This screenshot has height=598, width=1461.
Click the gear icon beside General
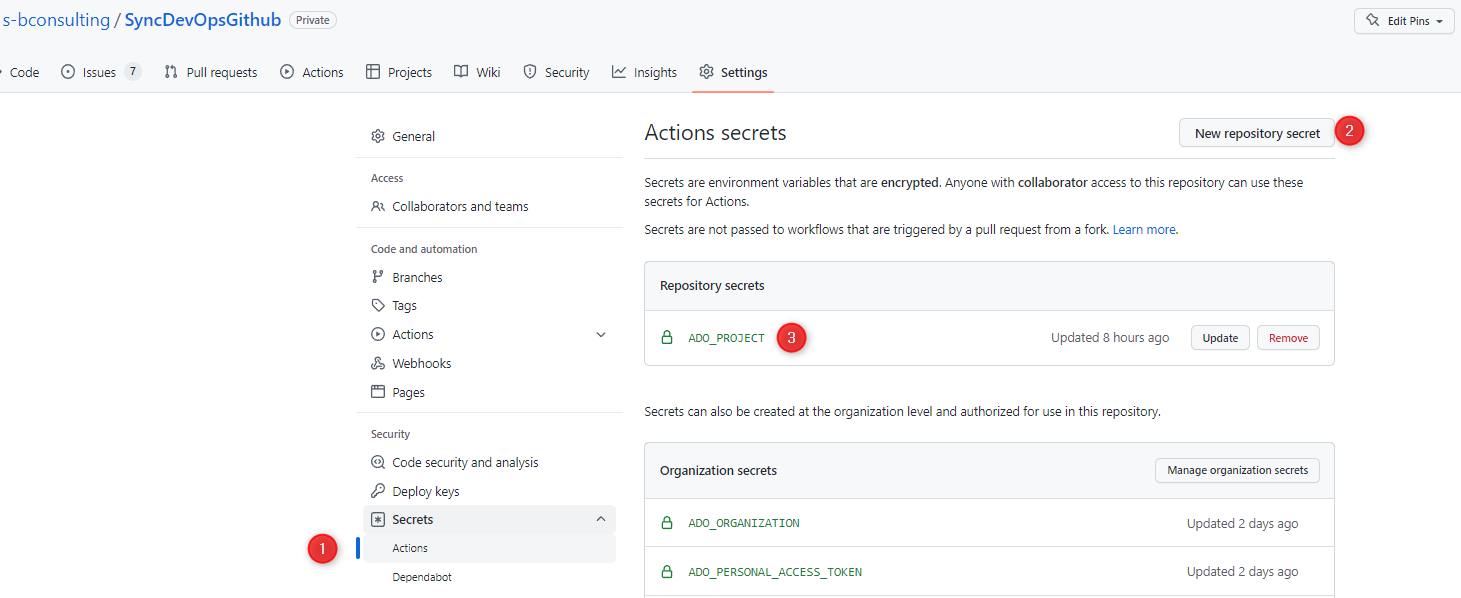point(378,135)
